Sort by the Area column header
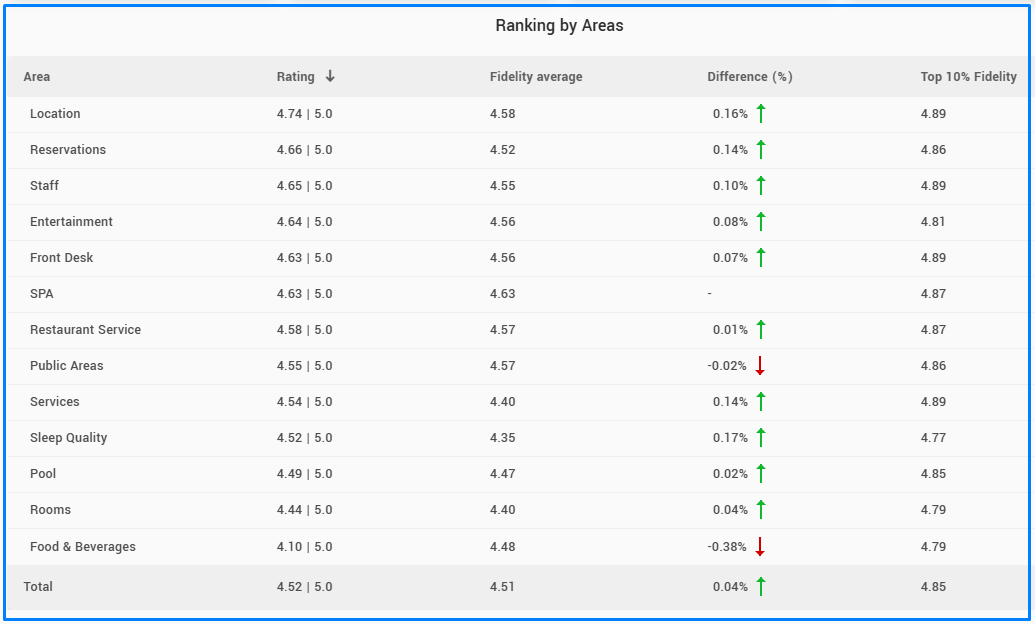1035x624 pixels. point(36,77)
